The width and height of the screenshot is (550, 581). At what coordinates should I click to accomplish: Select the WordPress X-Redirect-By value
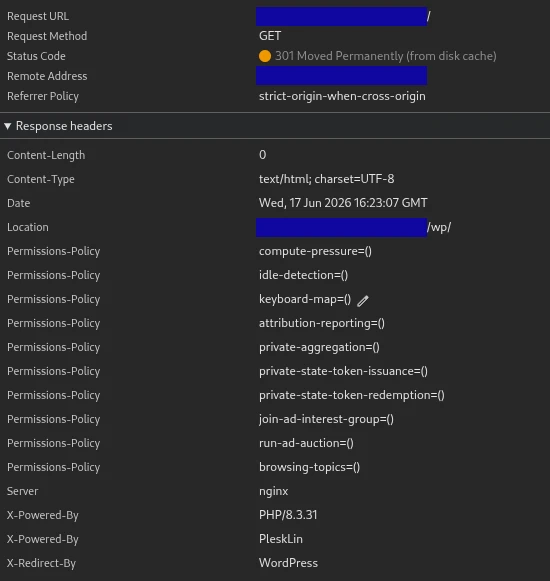(x=288, y=563)
